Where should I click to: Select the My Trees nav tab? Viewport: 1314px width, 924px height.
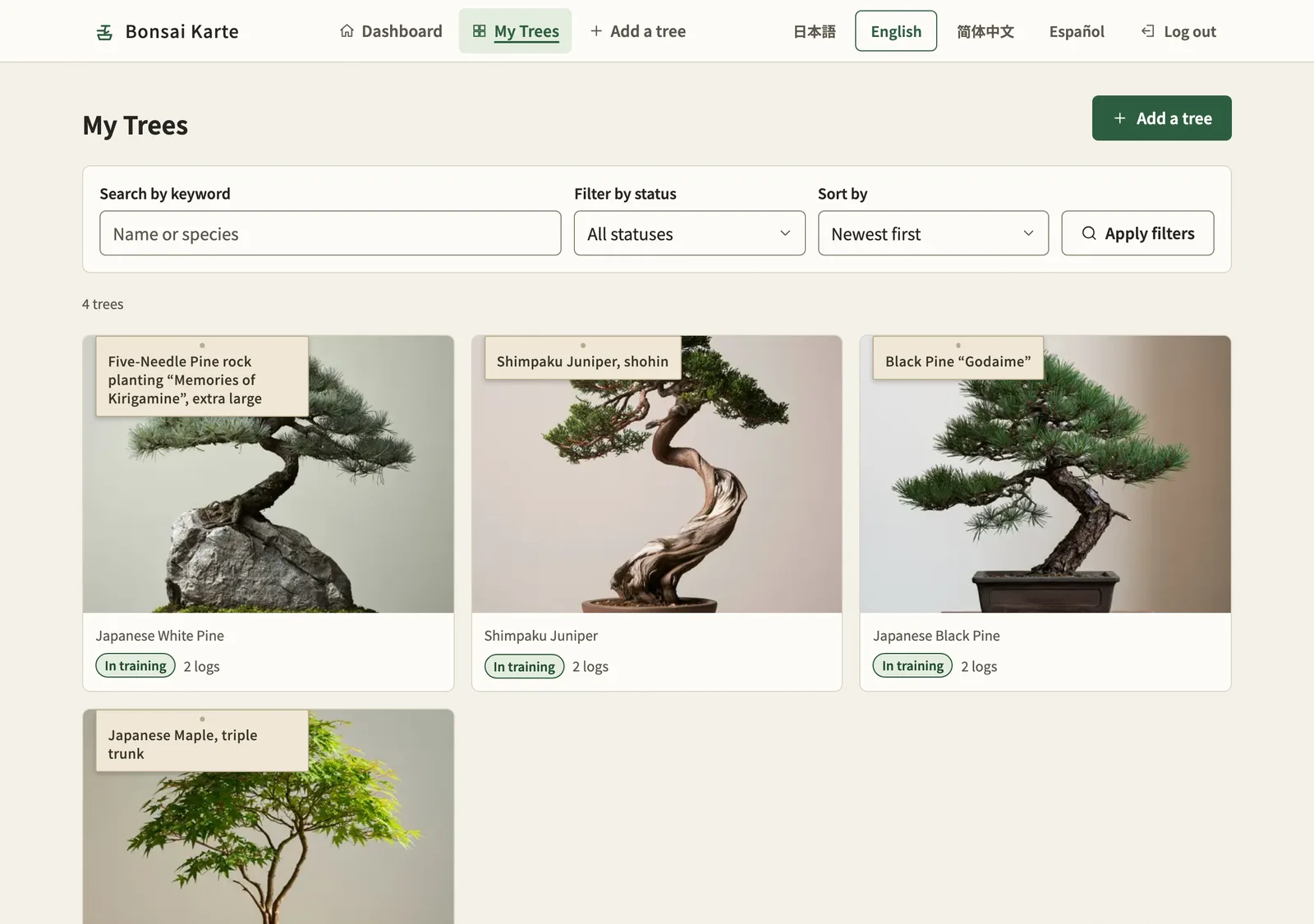tap(516, 31)
